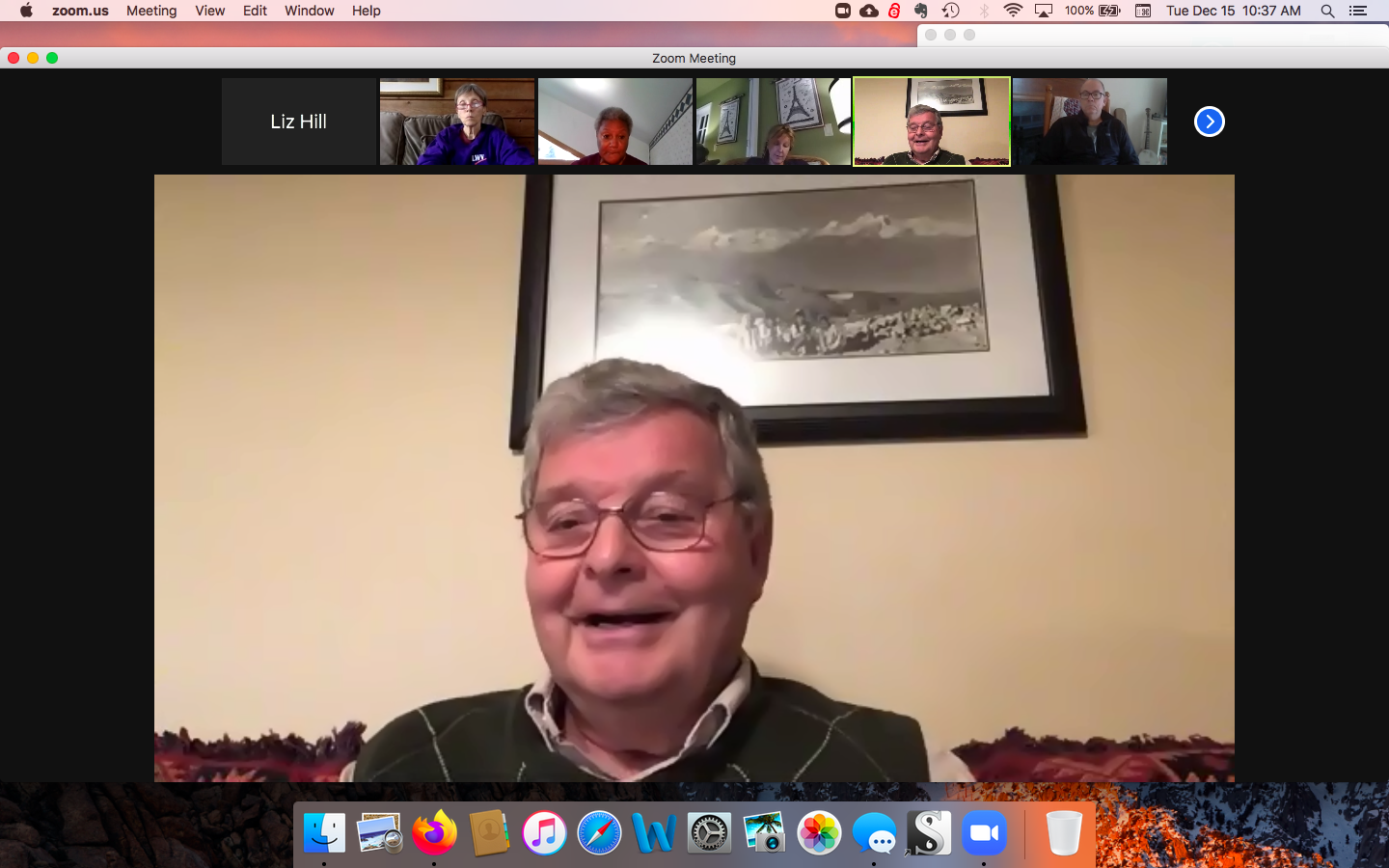Show next participants with the blue arrow
The image size is (1389, 868).
[x=1209, y=122]
